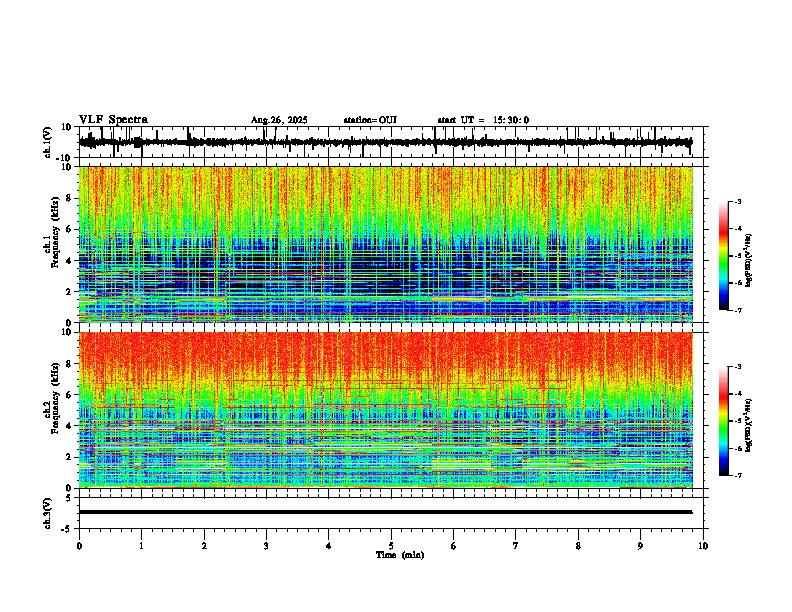
Task: Click time axis tick label "5" under Time
Action: (x=391, y=546)
